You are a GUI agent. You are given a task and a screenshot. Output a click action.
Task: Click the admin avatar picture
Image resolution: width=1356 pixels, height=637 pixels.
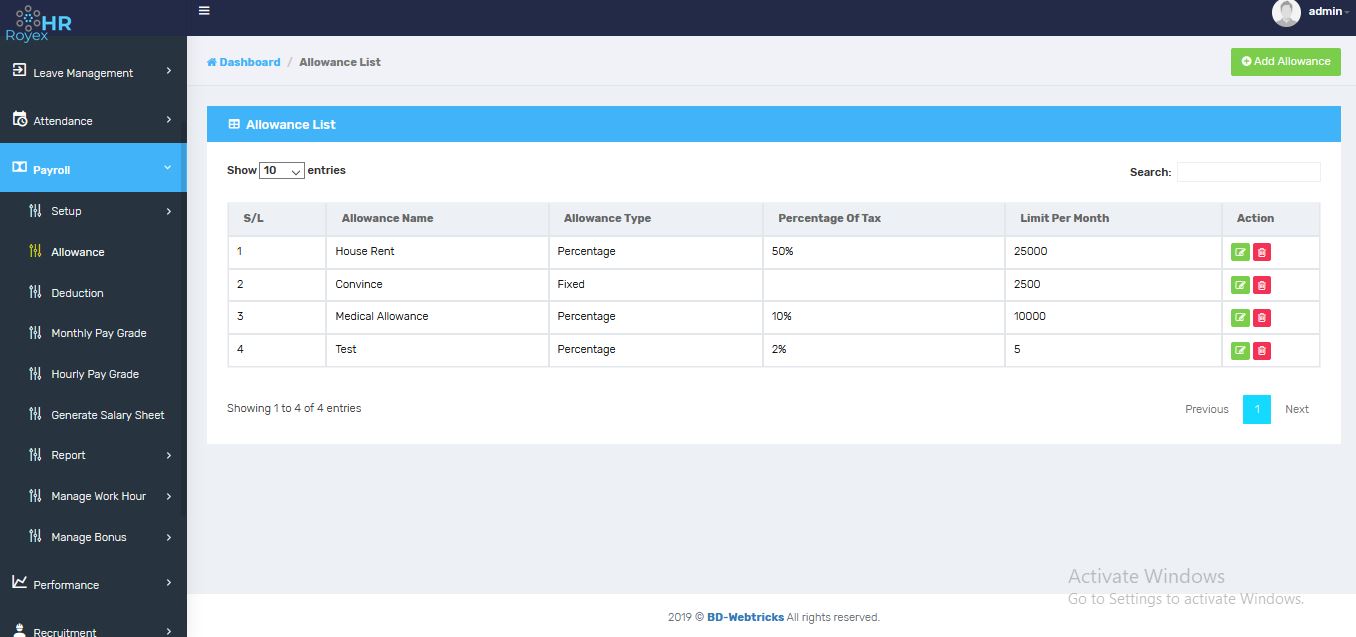(1286, 12)
